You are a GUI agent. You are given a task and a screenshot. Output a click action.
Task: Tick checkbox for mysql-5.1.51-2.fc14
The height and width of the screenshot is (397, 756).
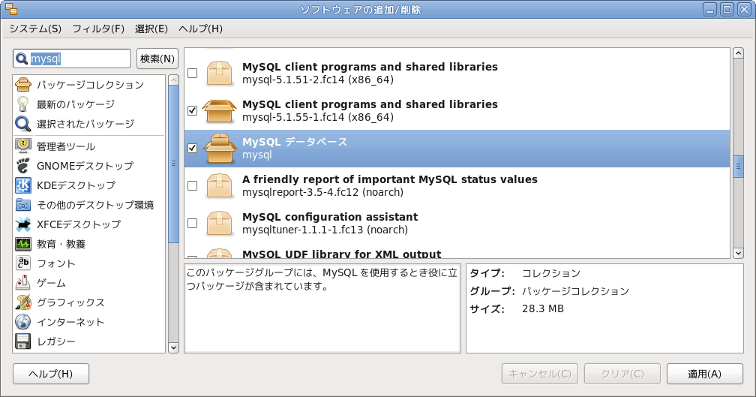pos(192,73)
